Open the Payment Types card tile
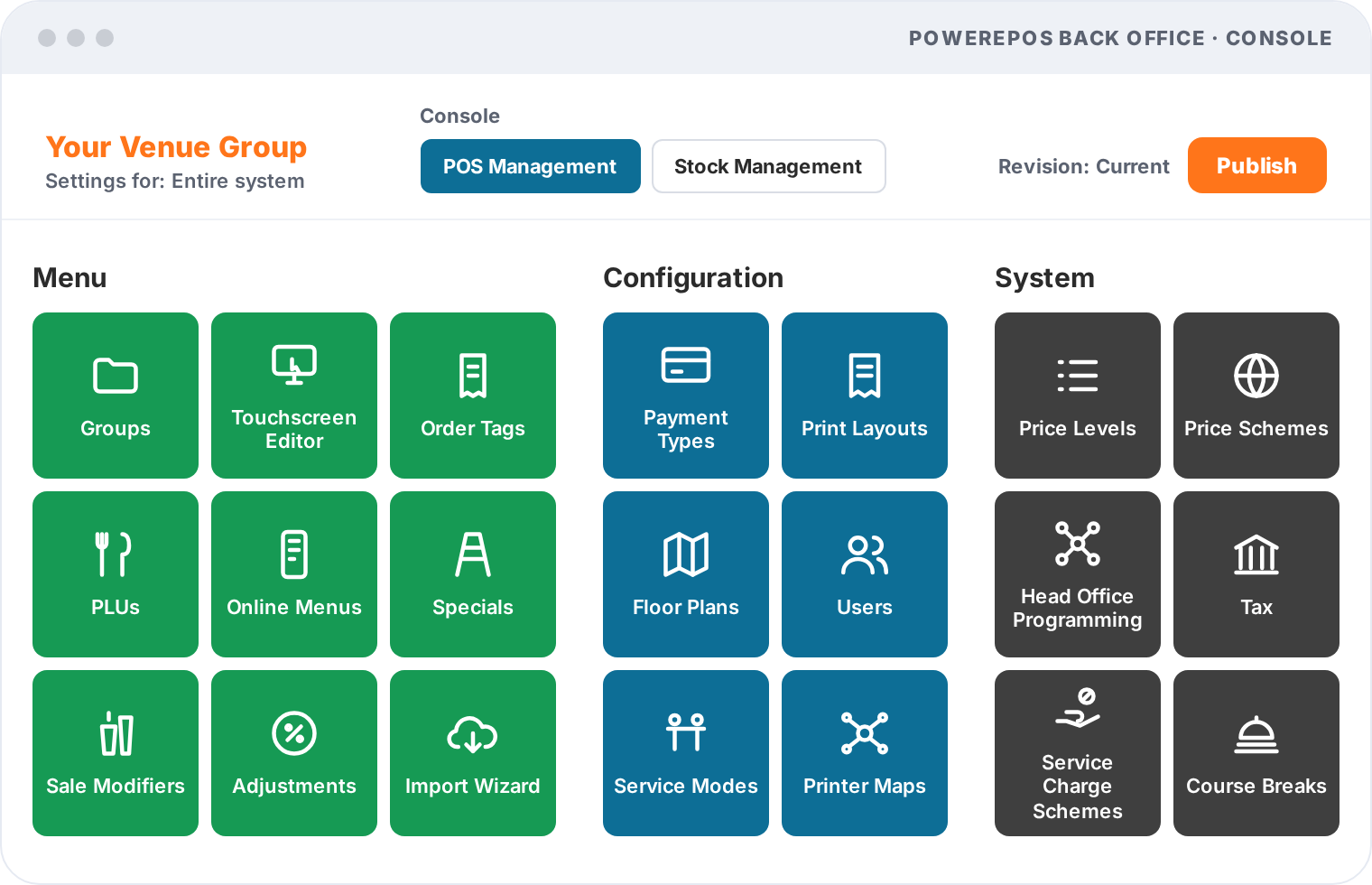The height and width of the screenshot is (885, 1372). 686,396
